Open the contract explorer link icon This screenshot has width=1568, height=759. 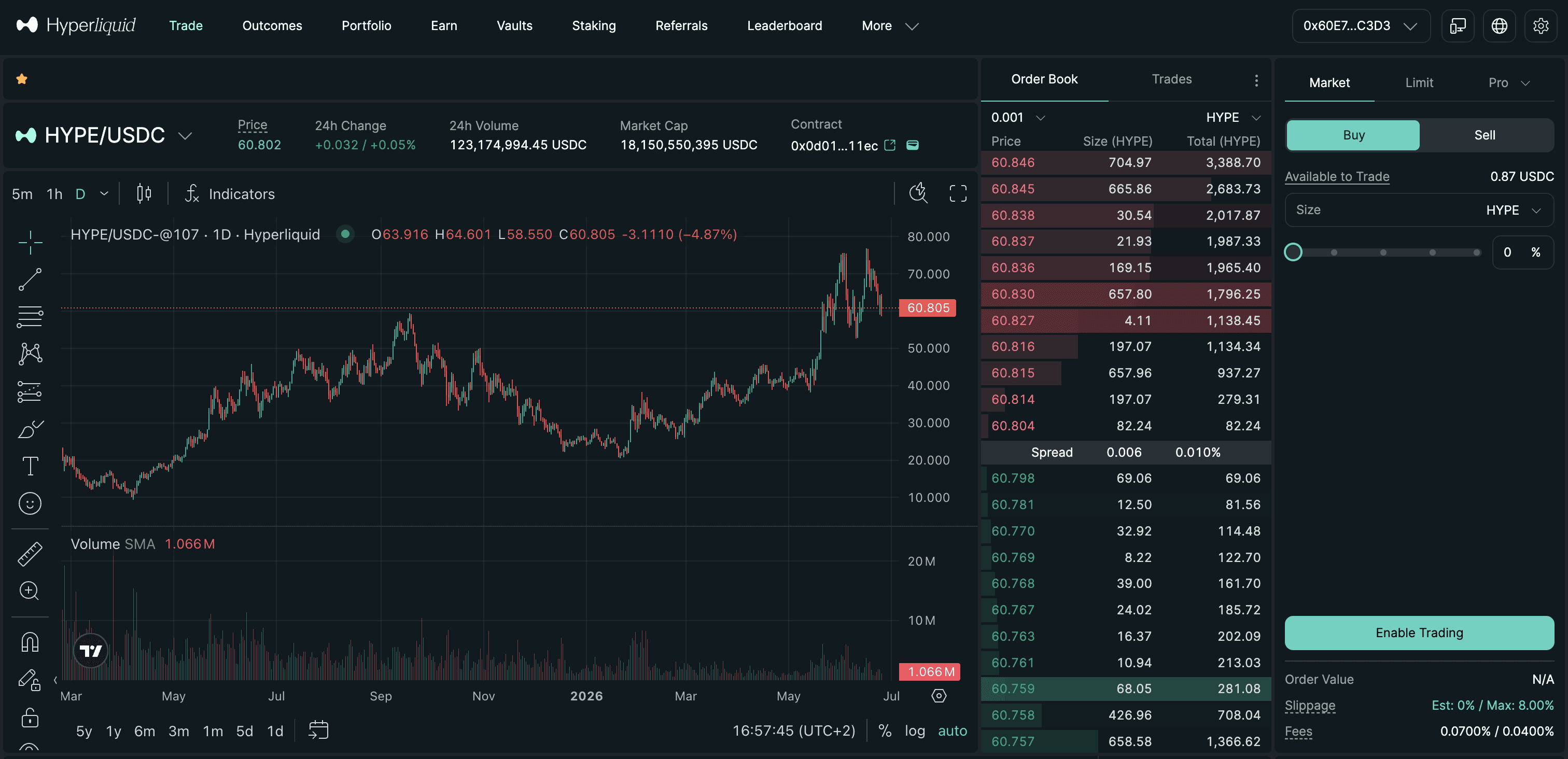pos(890,145)
